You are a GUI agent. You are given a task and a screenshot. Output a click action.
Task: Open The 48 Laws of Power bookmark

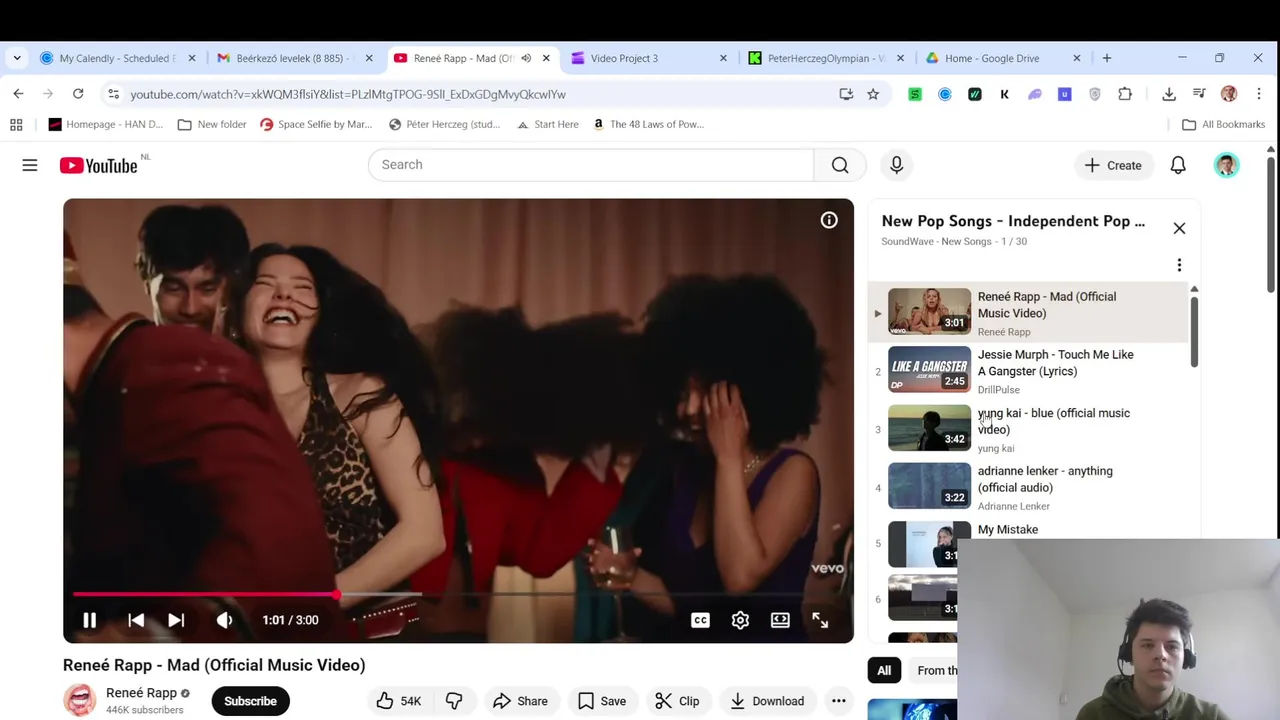click(x=648, y=124)
